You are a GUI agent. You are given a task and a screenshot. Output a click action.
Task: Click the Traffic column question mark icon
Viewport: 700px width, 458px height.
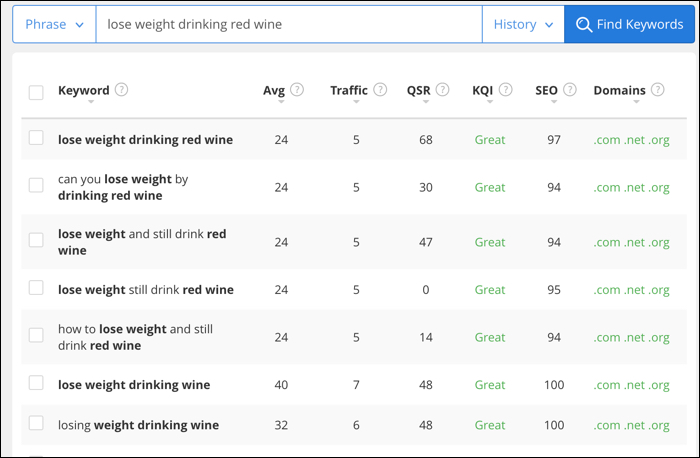pyautogui.click(x=380, y=90)
